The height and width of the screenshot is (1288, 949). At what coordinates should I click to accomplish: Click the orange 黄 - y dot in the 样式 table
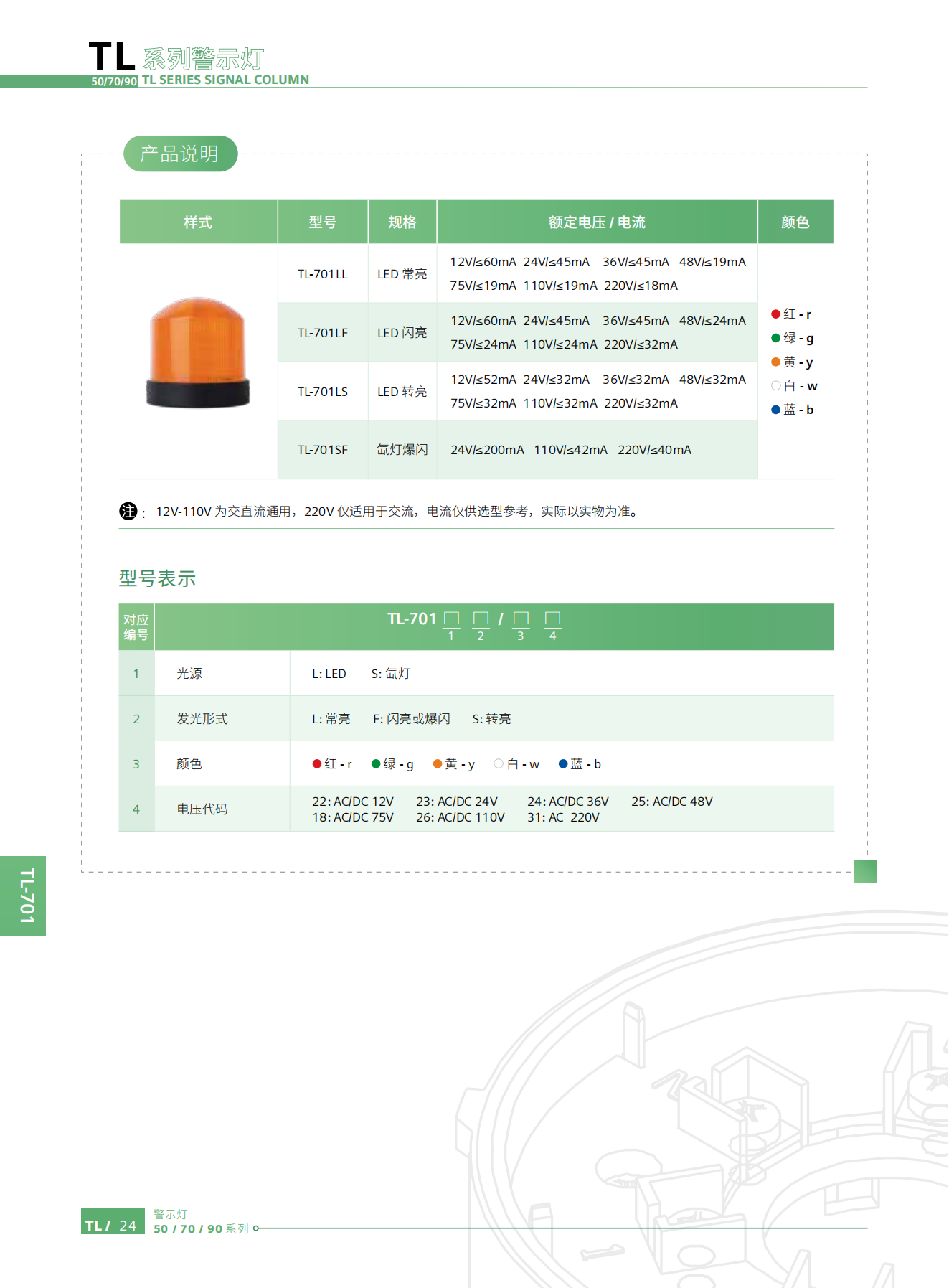(775, 362)
